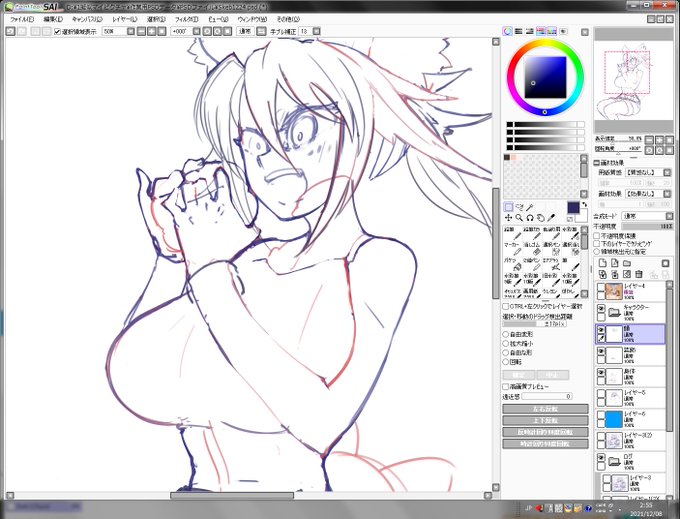Screen dimensions: 680x519
Task: Zoom in with the toolbar plus button
Action: (x=151, y=32)
